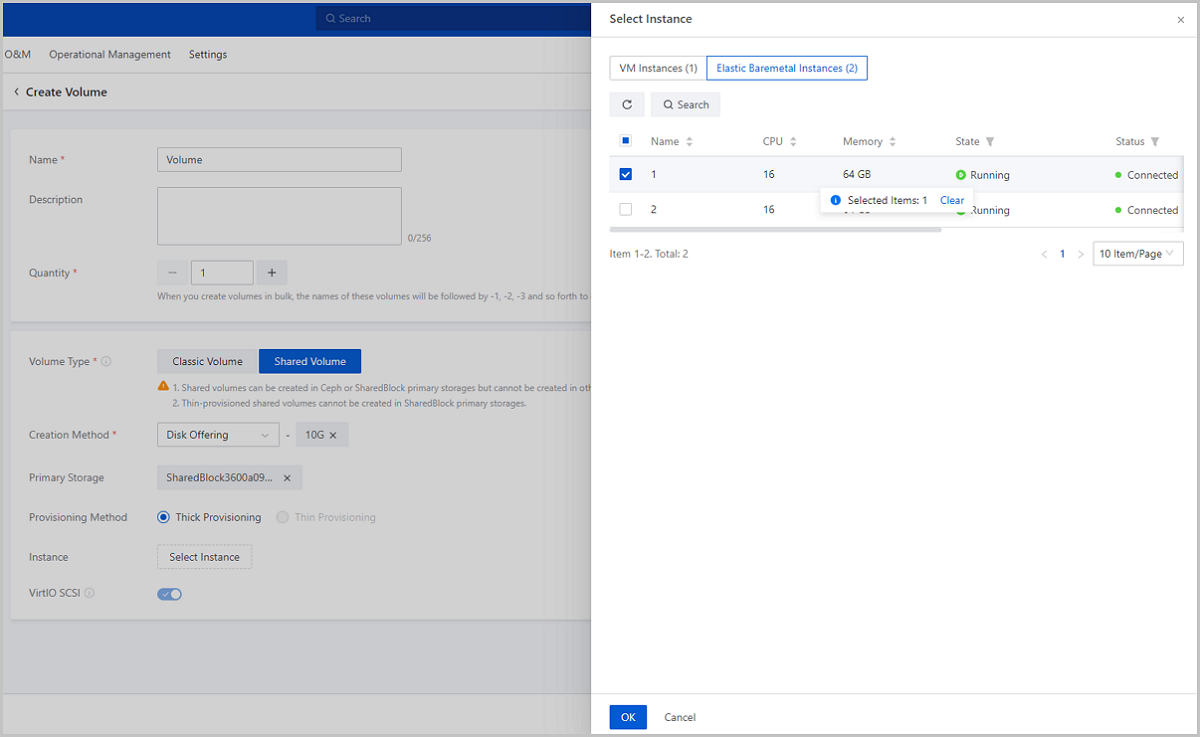
Task: Check the checkbox for instance 2
Action: tap(626, 210)
